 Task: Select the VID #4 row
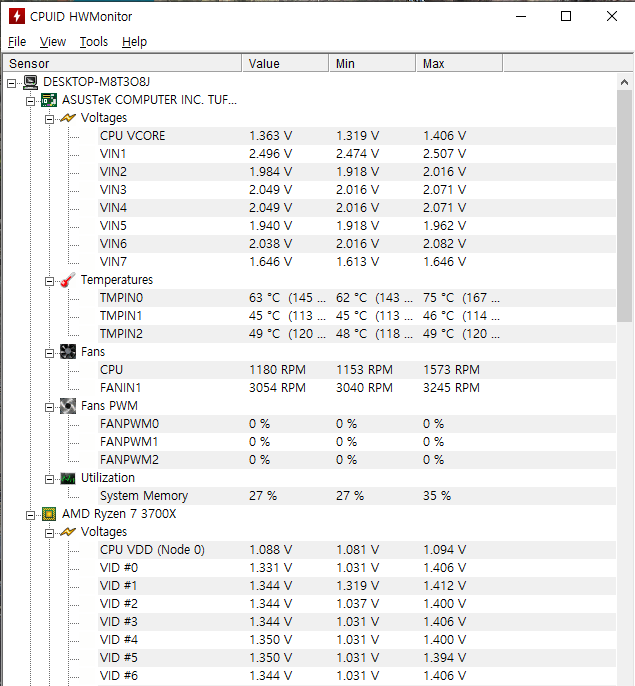pyautogui.click(x=357, y=640)
